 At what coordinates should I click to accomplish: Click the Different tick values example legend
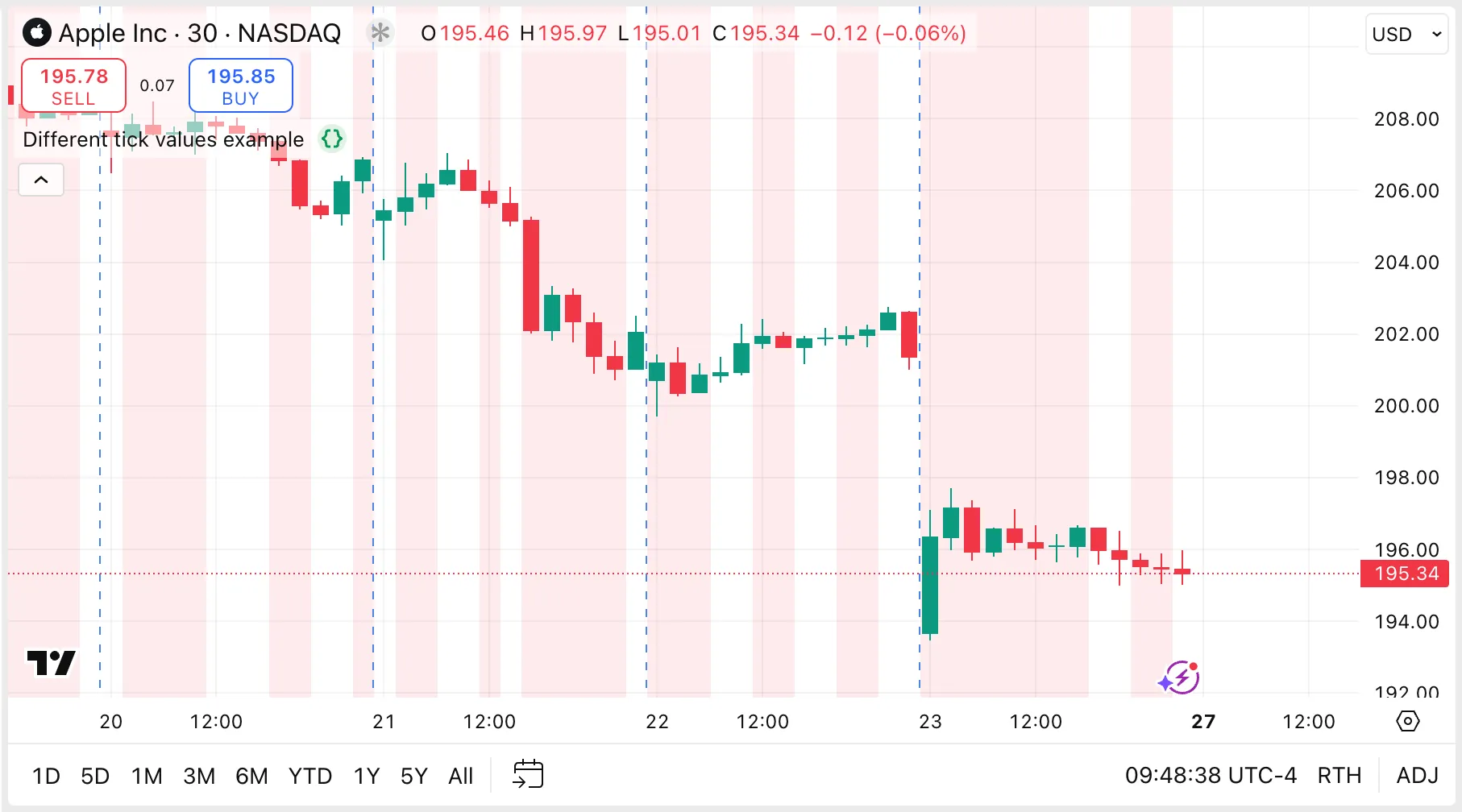tap(163, 139)
